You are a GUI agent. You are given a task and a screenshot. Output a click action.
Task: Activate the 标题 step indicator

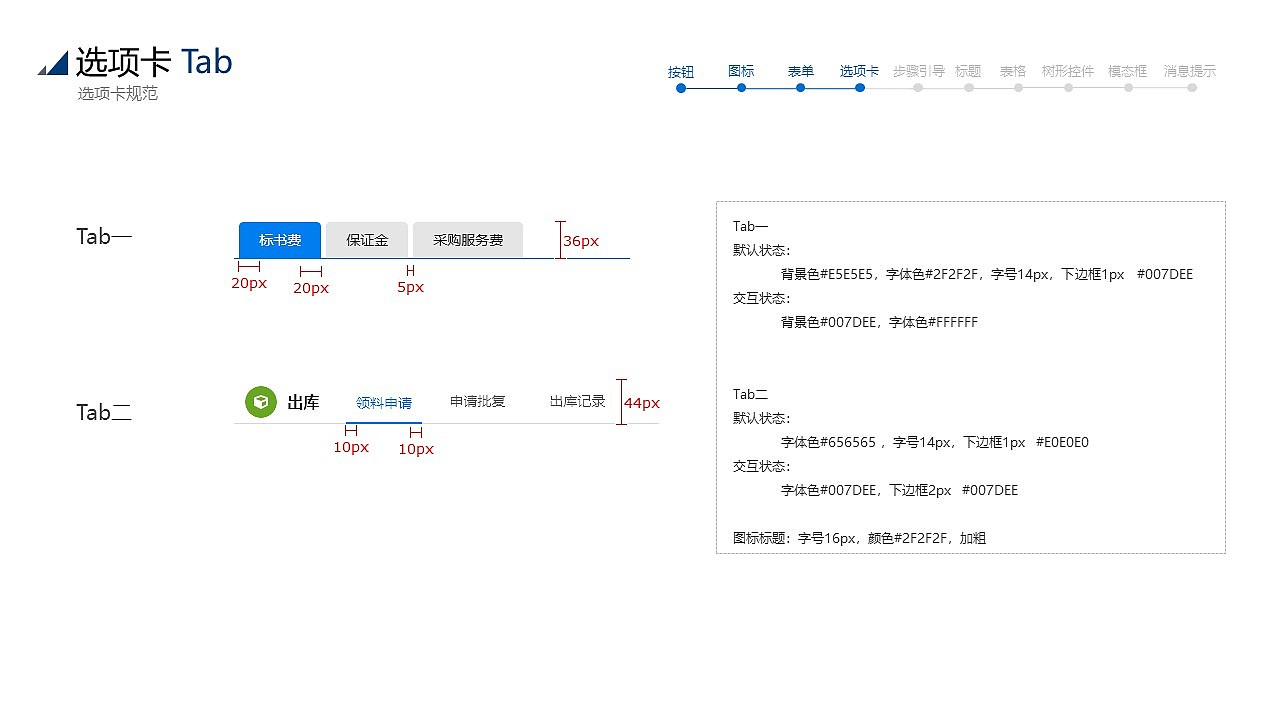click(968, 71)
